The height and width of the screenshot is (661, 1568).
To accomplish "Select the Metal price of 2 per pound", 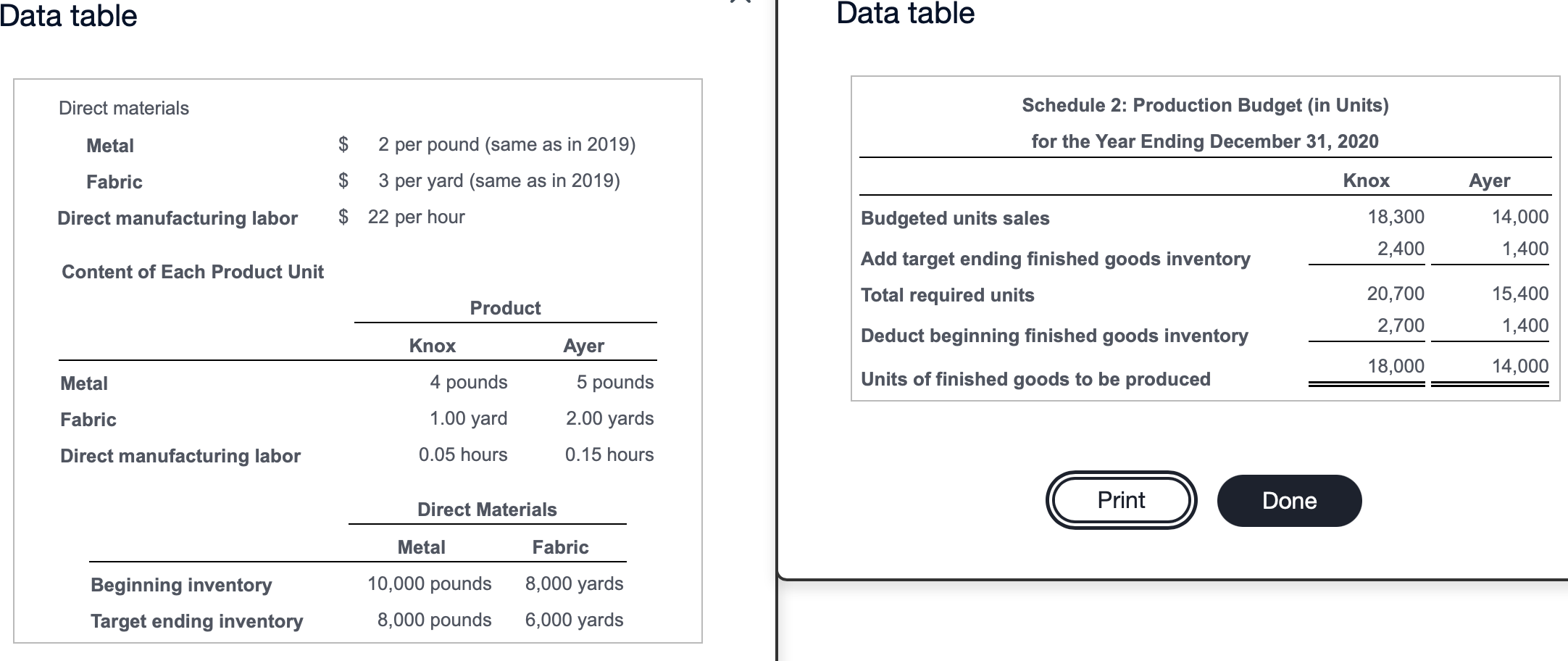I will [x=507, y=145].
